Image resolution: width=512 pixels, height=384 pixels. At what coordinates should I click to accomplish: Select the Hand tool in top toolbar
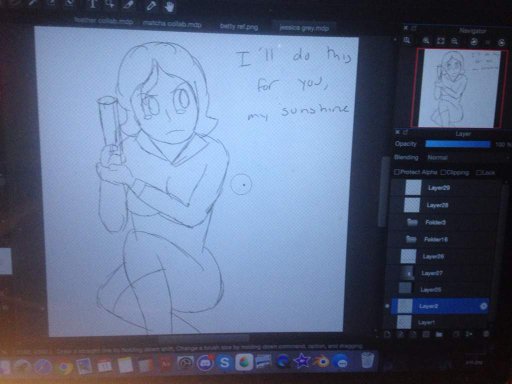170,7
